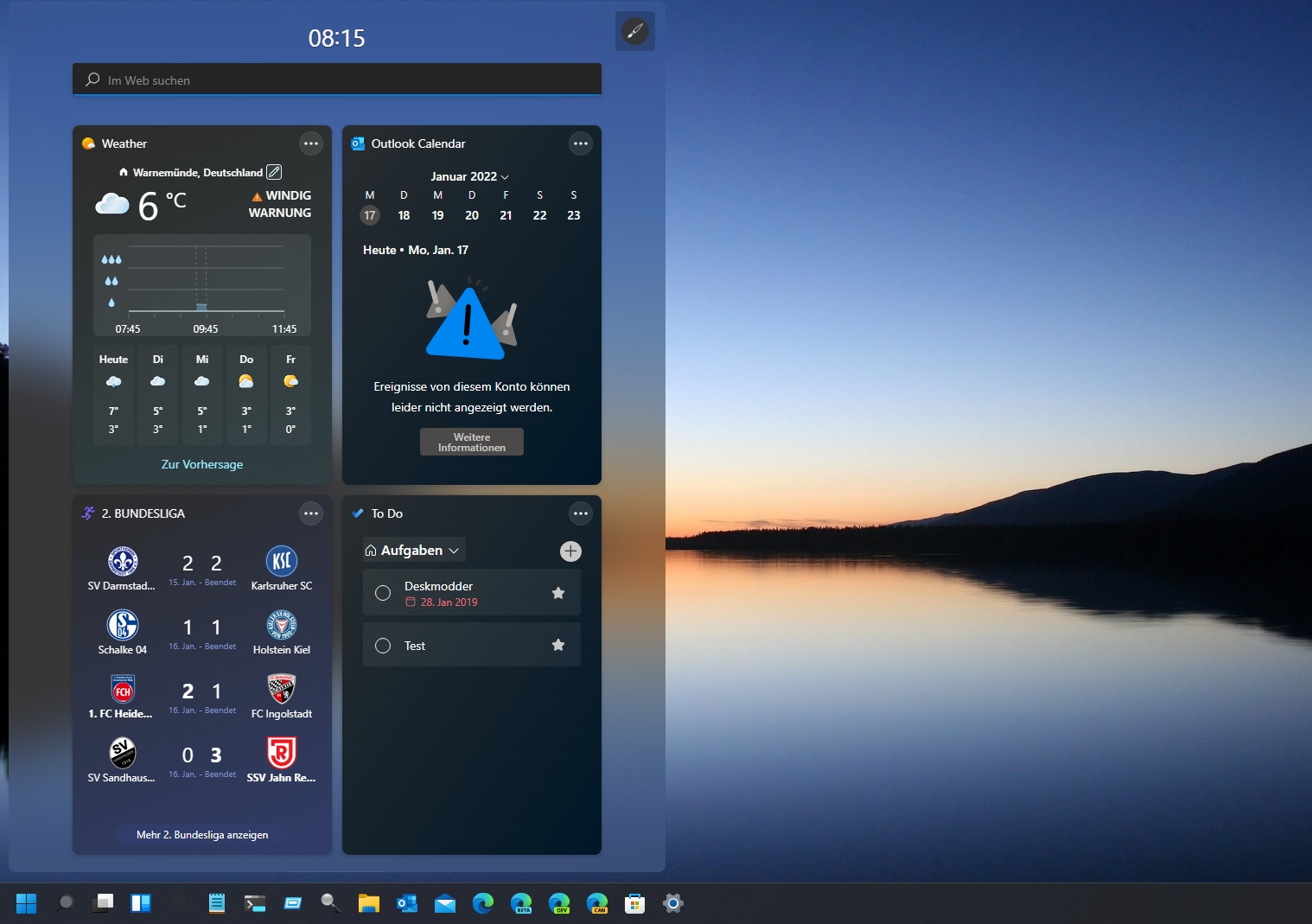Image resolution: width=1312 pixels, height=924 pixels.
Task: Mark Test task as completed
Action: point(383,646)
